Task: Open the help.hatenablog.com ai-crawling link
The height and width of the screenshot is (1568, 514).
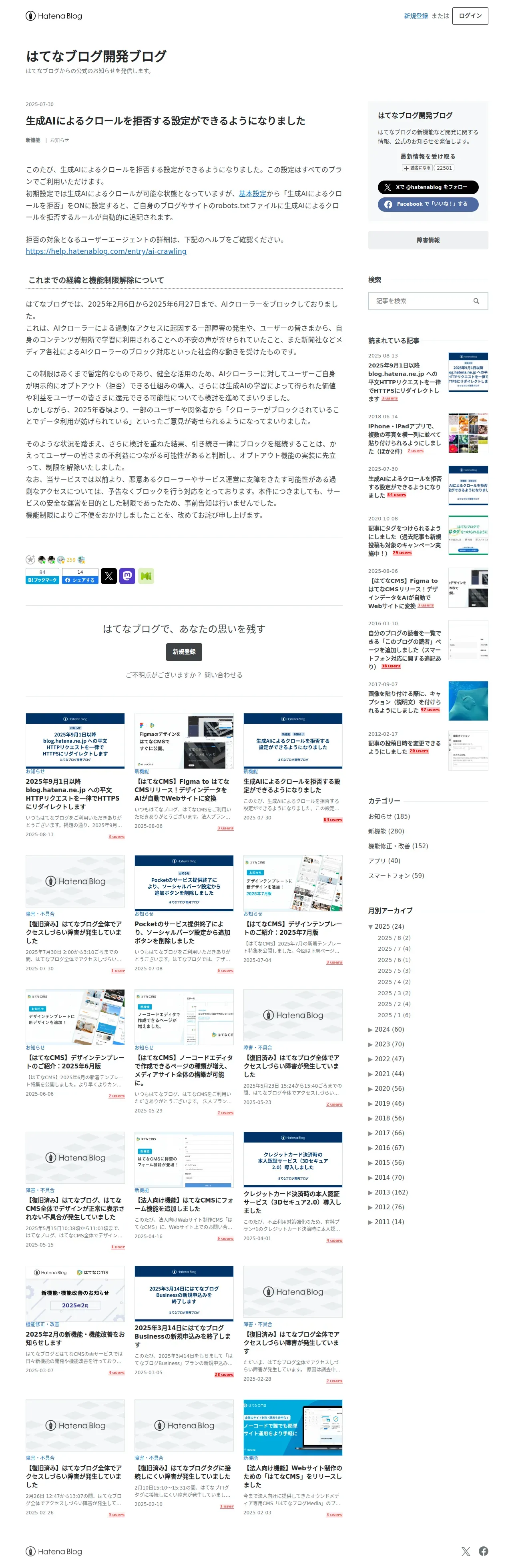Action: [106, 251]
